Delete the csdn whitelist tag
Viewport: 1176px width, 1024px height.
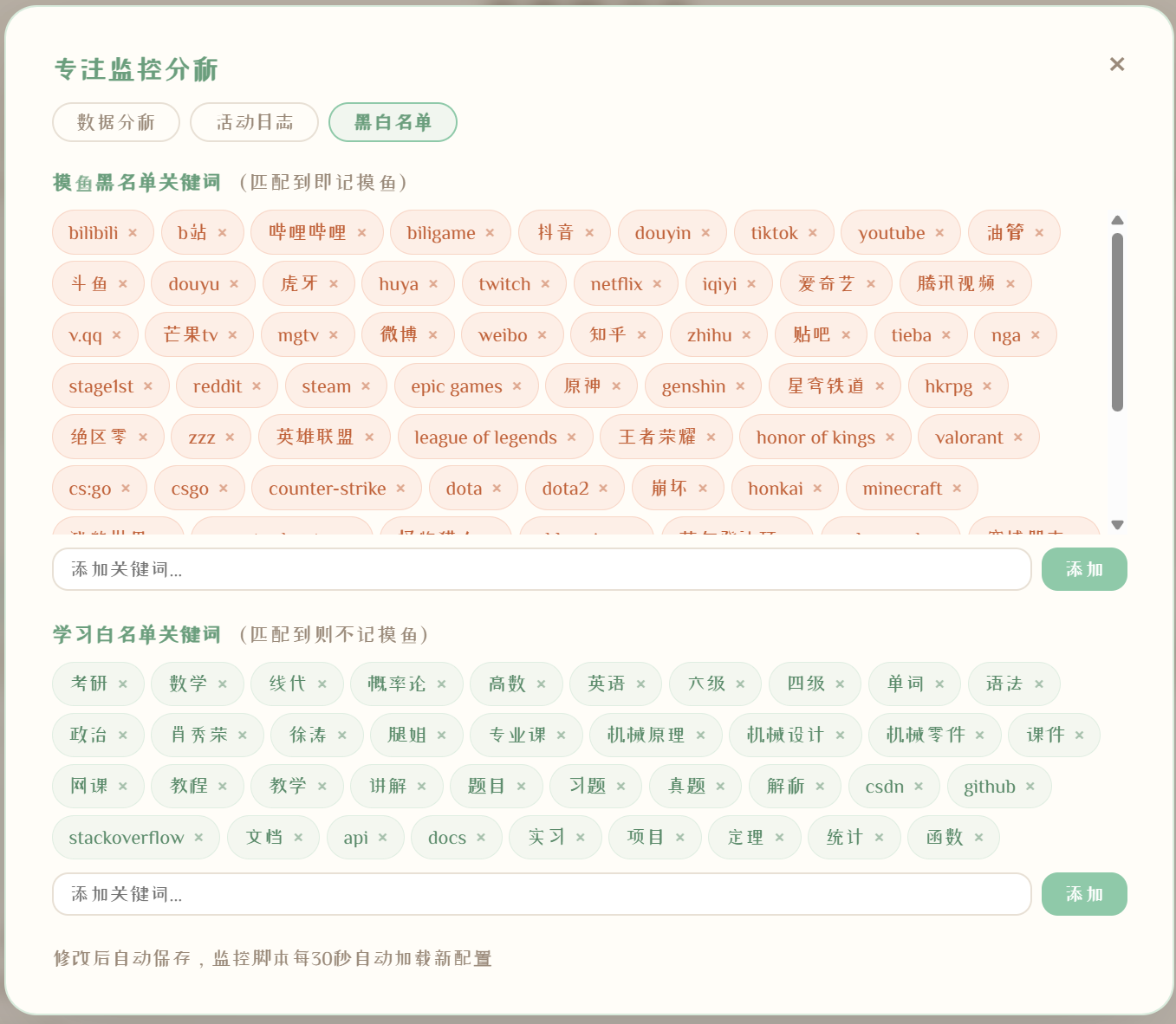tap(919, 787)
